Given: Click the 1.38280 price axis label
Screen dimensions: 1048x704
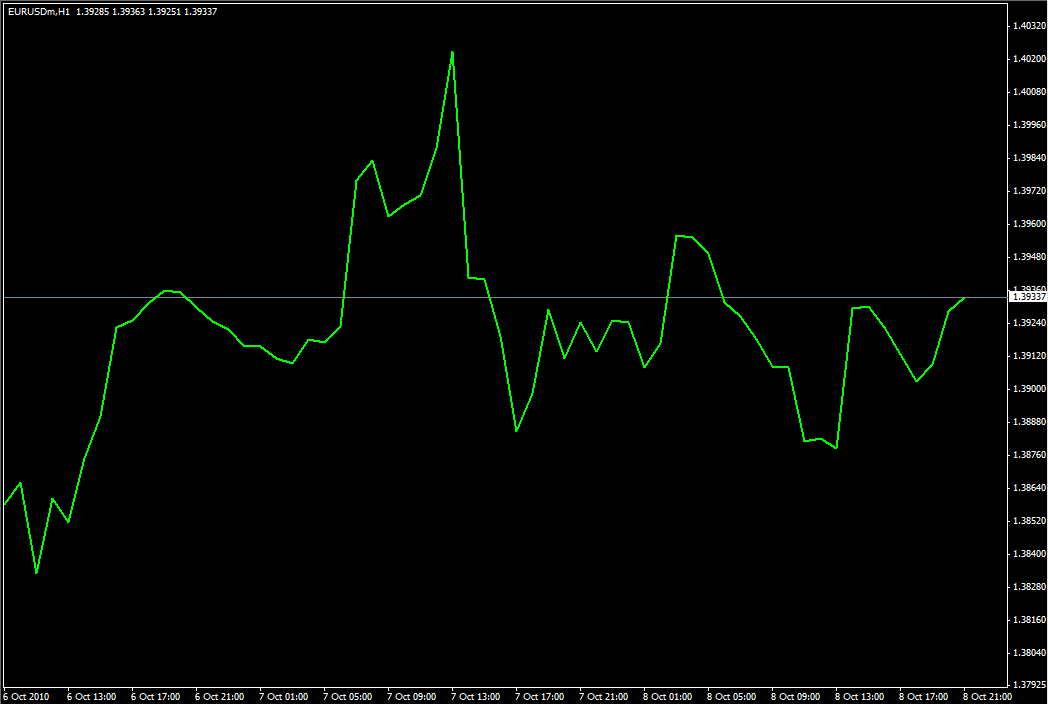Looking at the screenshot, I should [1029, 587].
